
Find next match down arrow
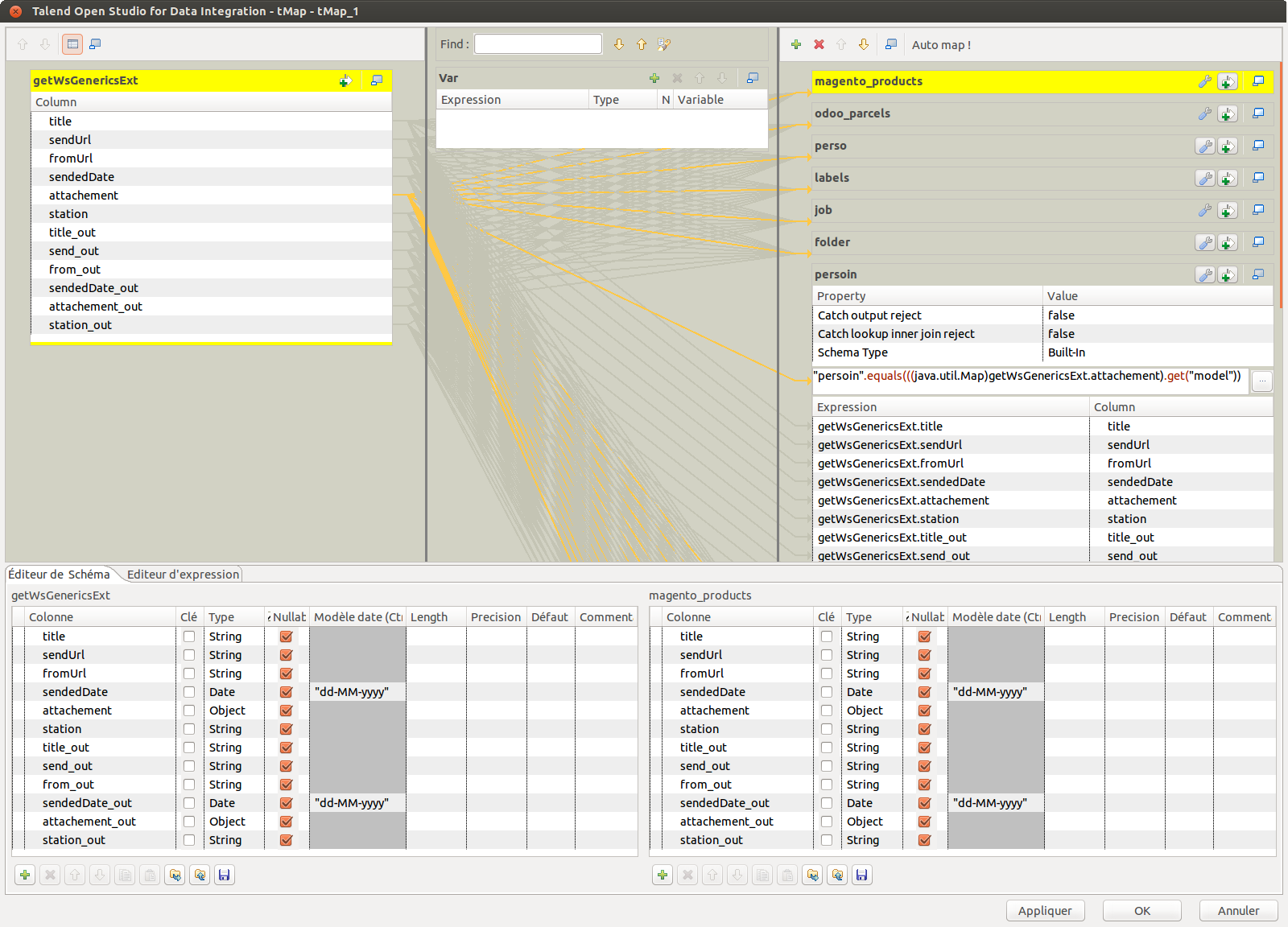(619, 44)
